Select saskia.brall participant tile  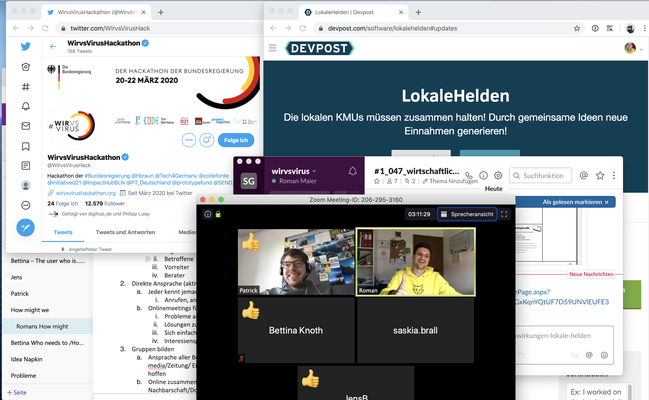pyautogui.click(x=416, y=330)
